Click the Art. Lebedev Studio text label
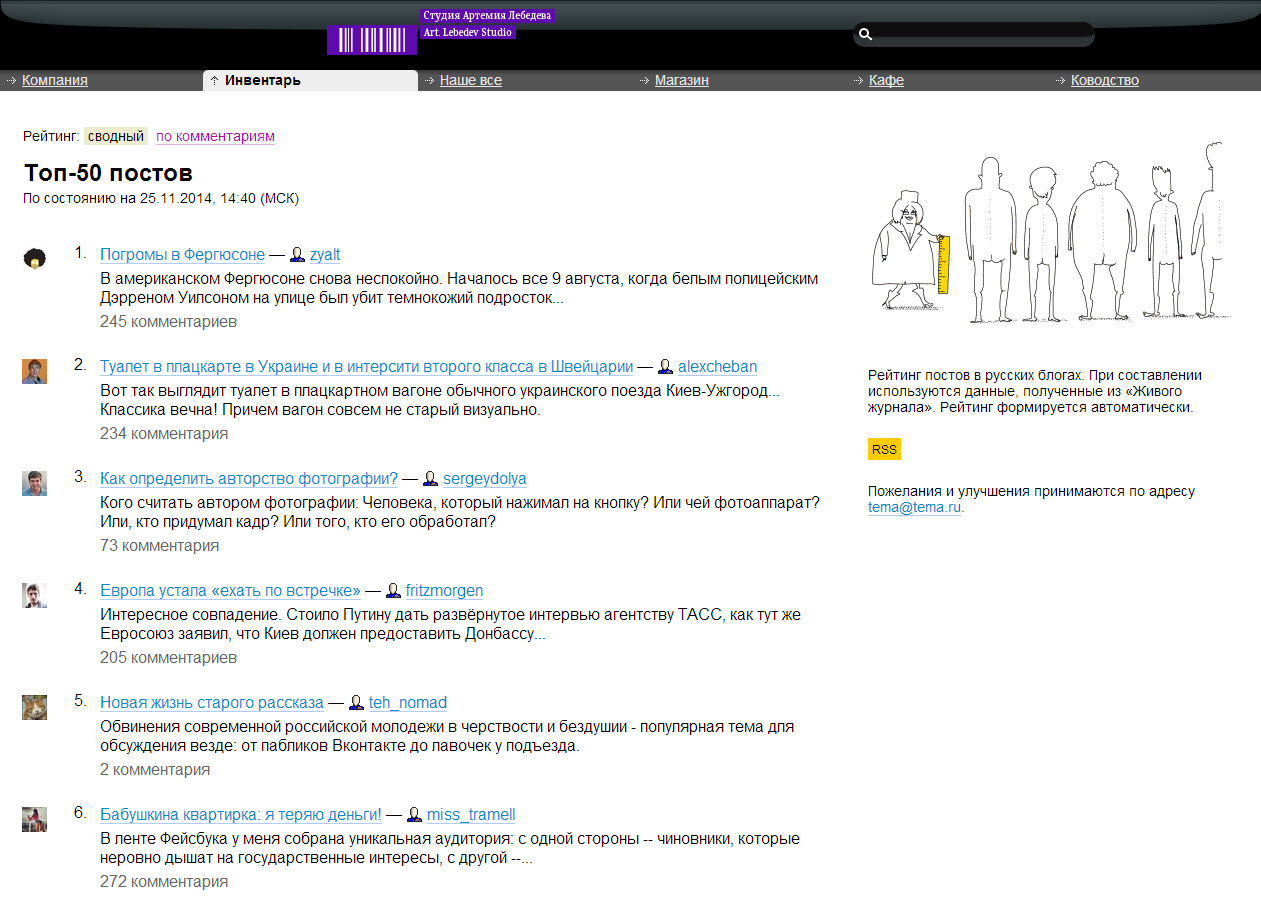The height and width of the screenshot is (905, 1261). click(x=468, y=33)
